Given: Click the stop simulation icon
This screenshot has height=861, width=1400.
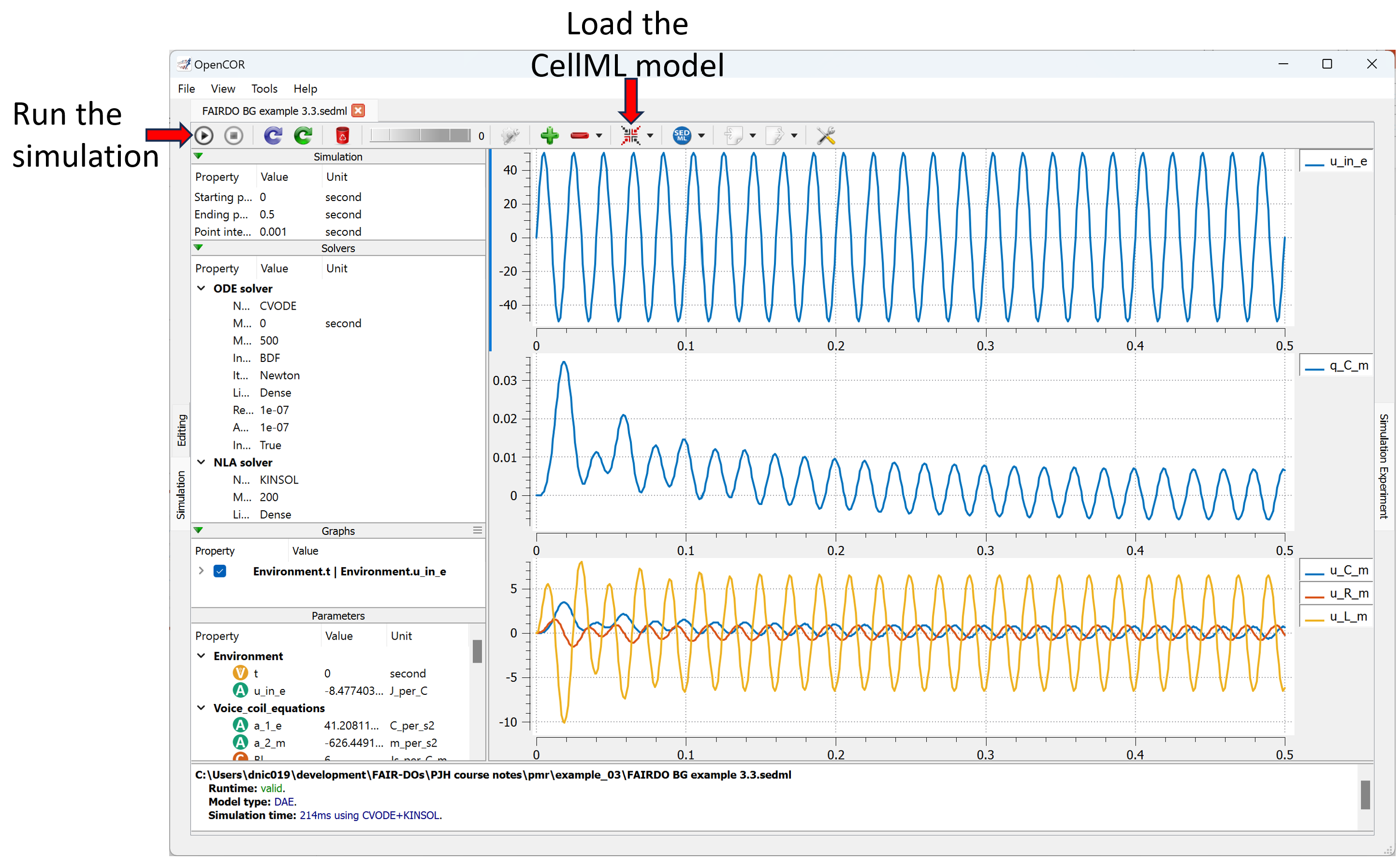Looking at the screenshot, I should coord(233,135).
